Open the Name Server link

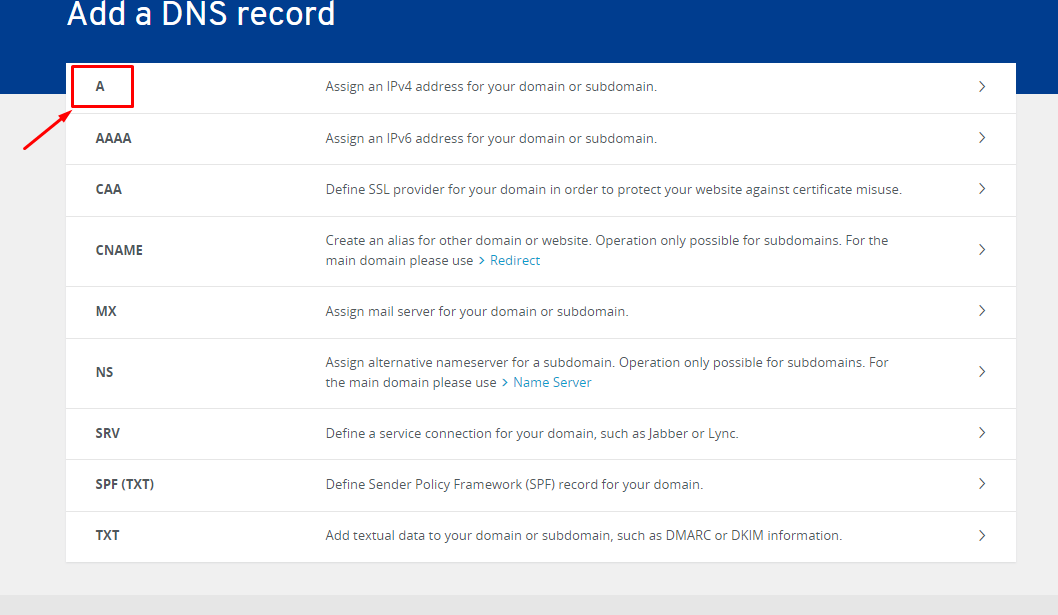point(552,382)
